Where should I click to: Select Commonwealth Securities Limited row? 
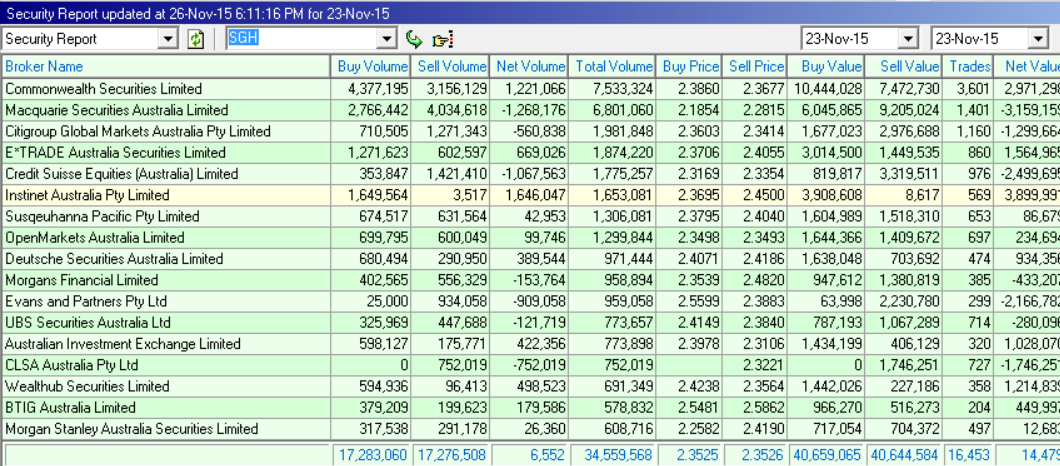pos(530,89)
